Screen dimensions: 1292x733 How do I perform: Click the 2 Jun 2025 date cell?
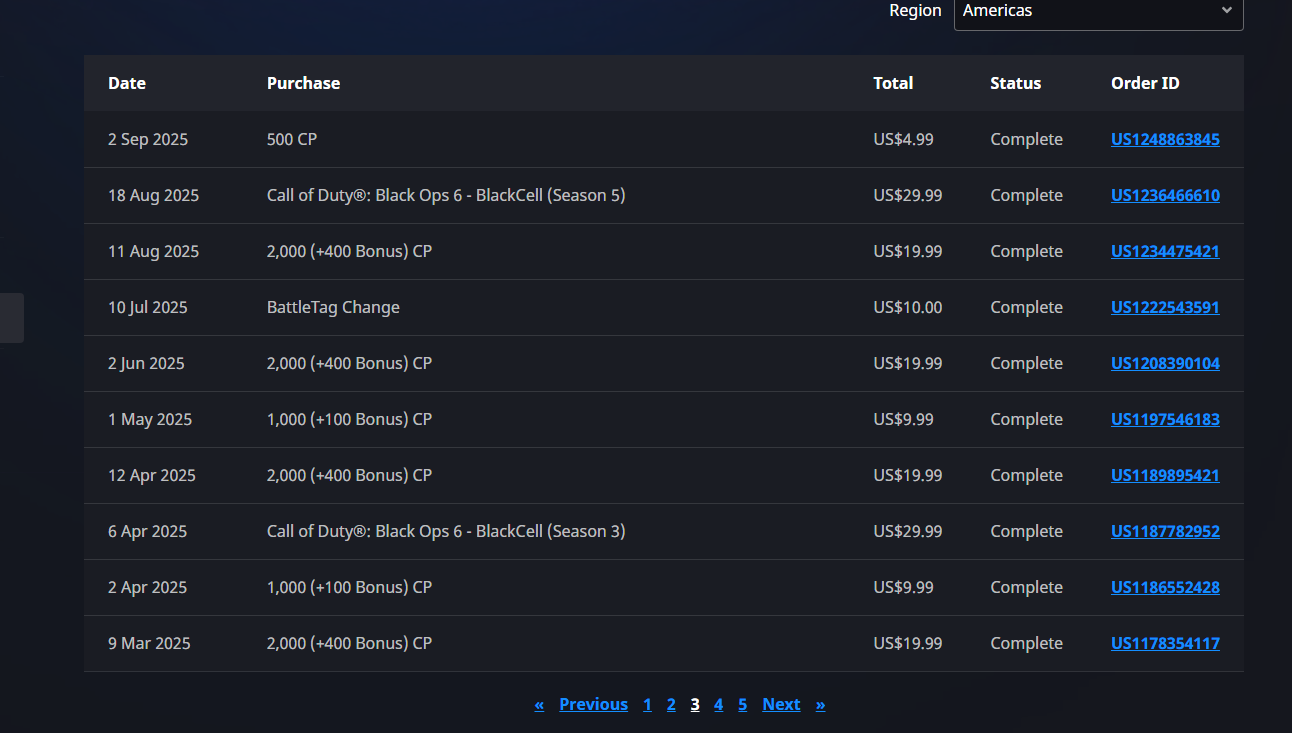click(x=146, y=363)
